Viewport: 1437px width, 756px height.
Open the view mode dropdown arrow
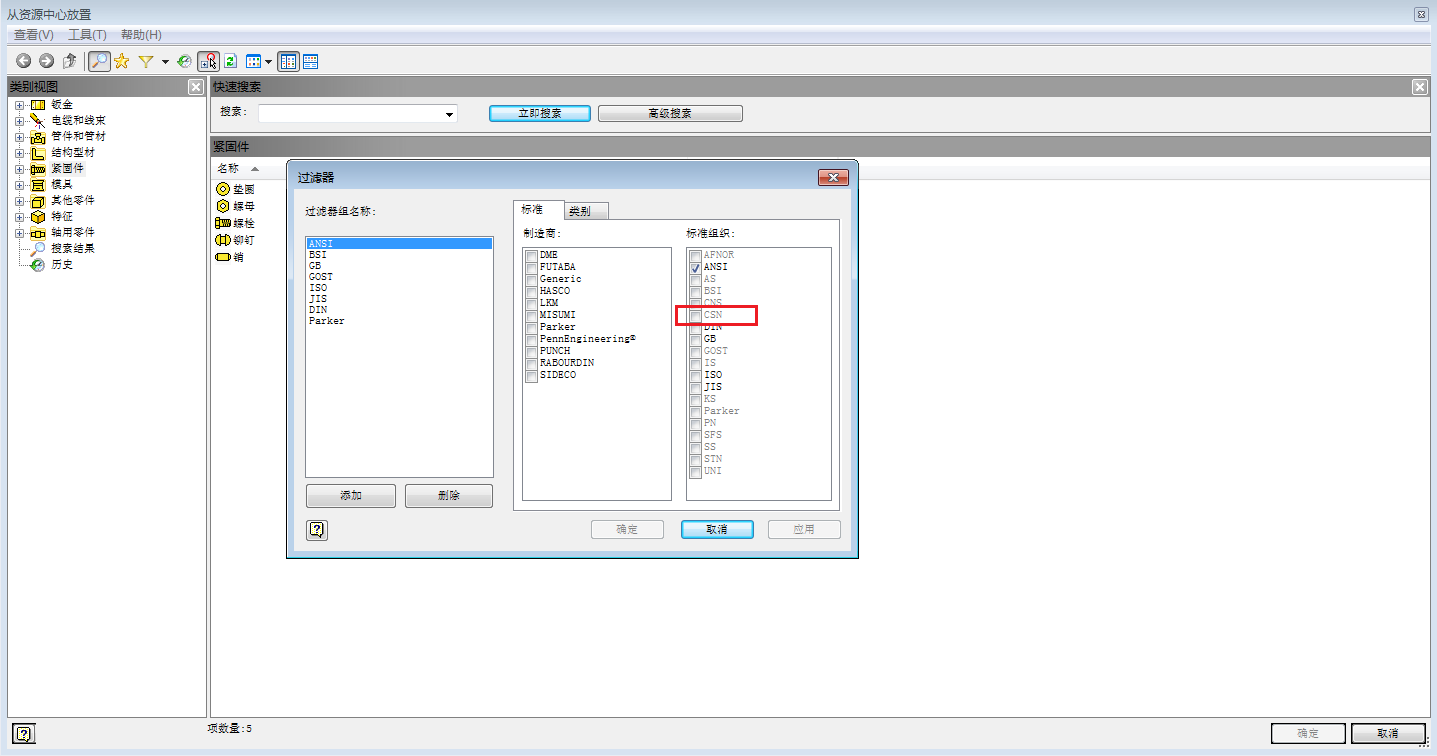pos(268,62)
